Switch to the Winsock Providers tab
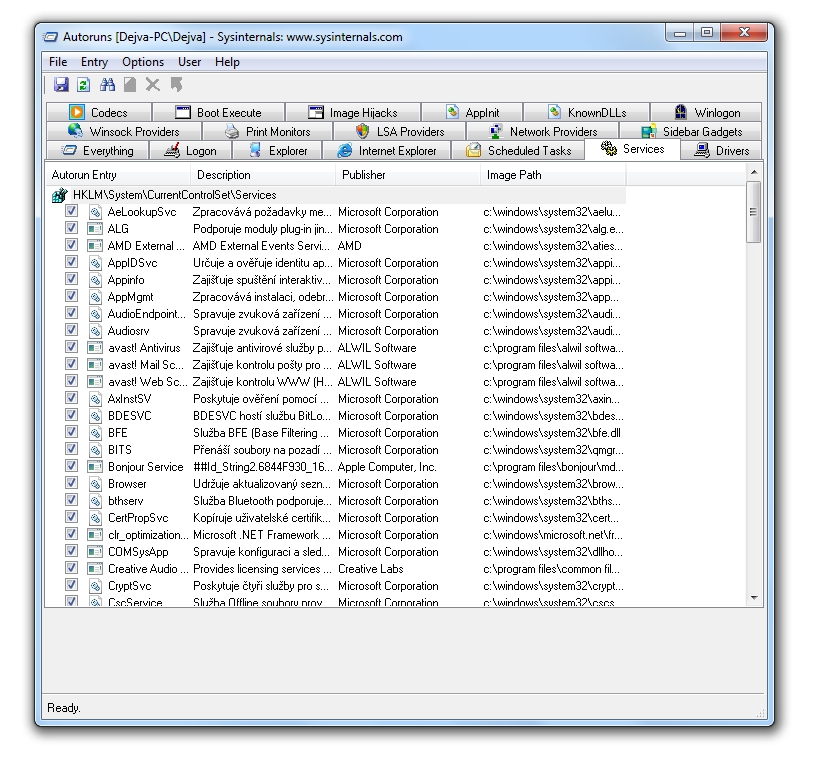This screenshot has width=824, height=767. [x=124, y=131]
